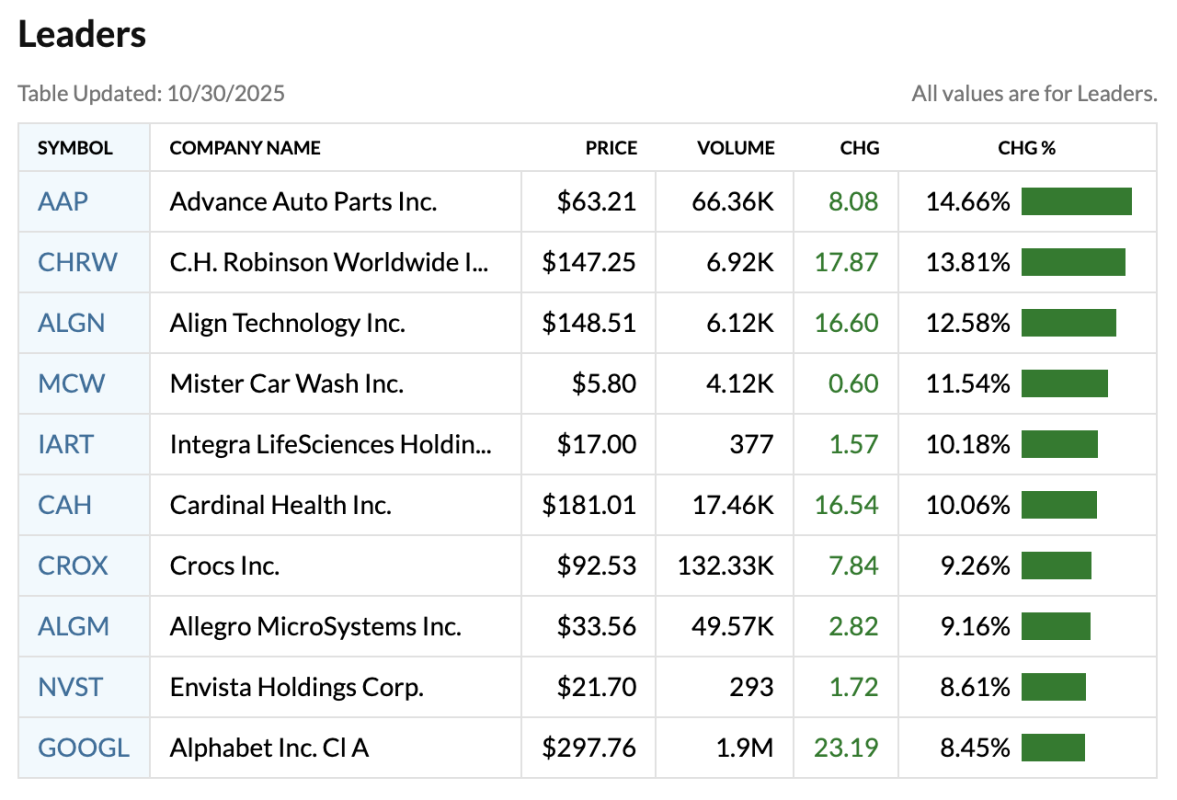Click the Crocs Inc. company name cell
This screenshot has height=800, width=1177.
click(225, 566)
